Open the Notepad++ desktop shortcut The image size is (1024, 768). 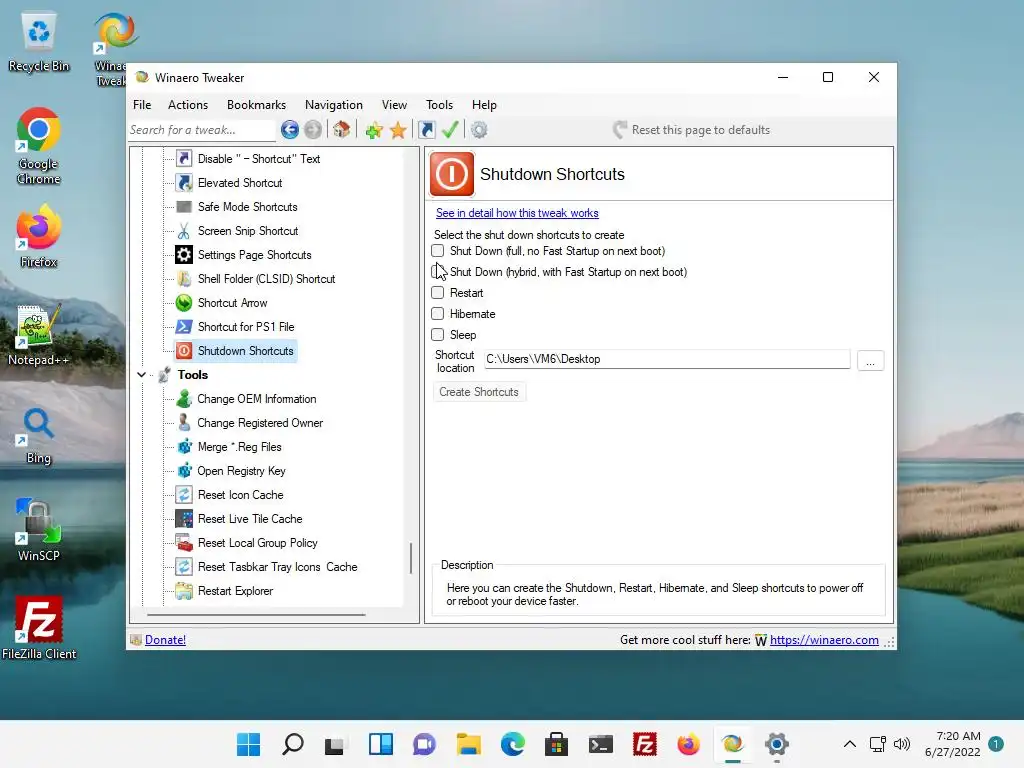pos(39,335)
